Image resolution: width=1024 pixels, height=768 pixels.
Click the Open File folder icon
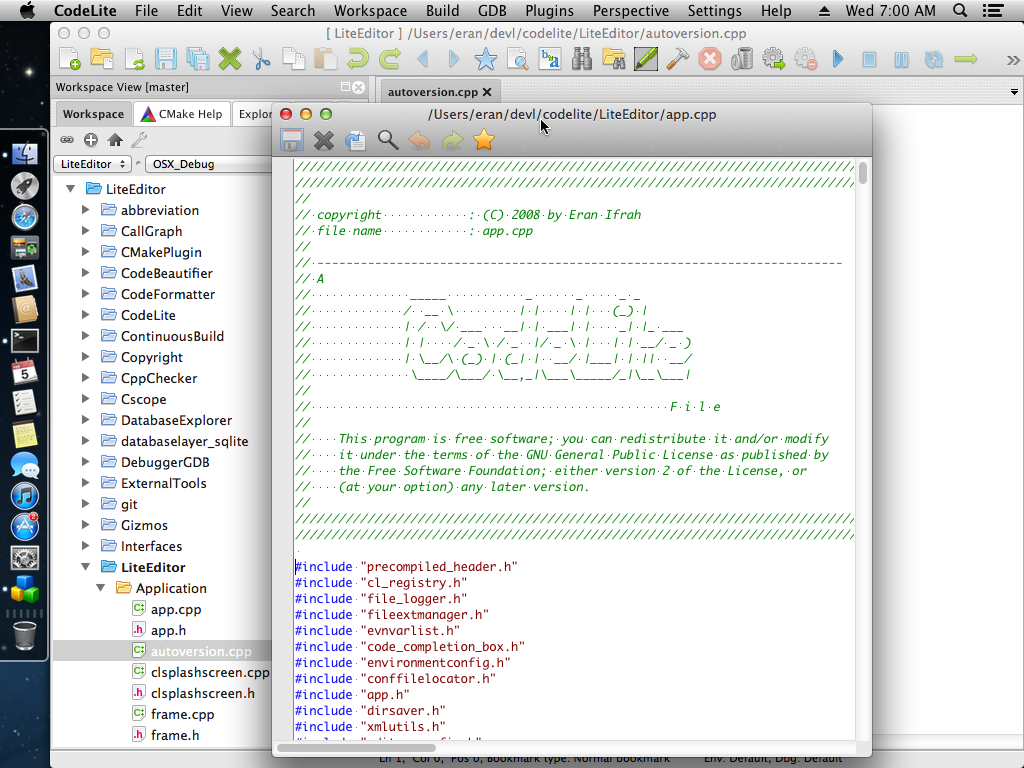click(x=102, y=59)
